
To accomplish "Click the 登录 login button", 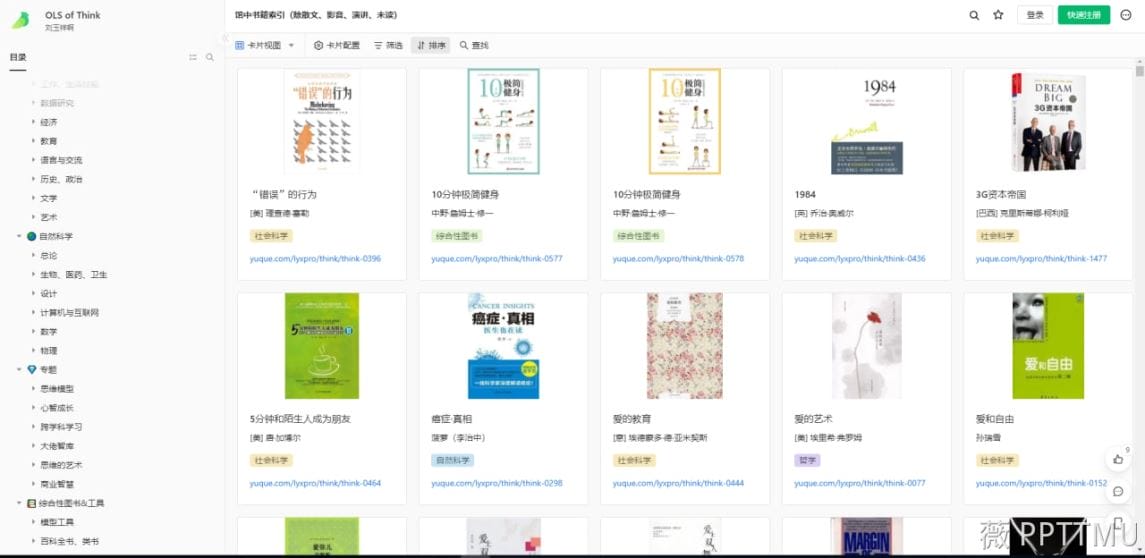I will (x=1035, y=15).
